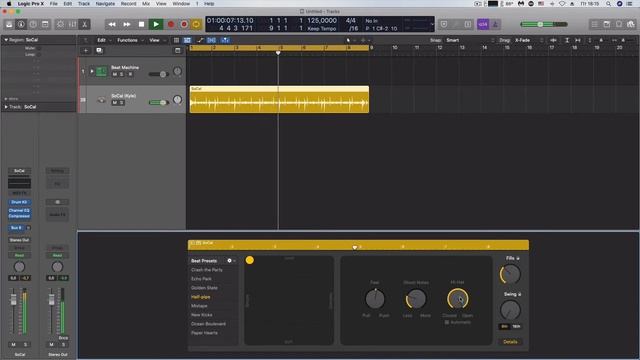This screenshot has width=640, height=360.
Task: Toggle the Region Mute checkbox in inspector
Action: click(38, 48)
